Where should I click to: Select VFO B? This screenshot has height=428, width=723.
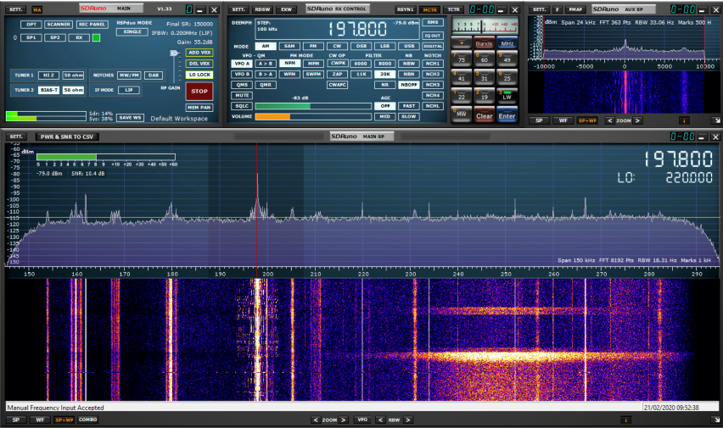pos(242,74)
